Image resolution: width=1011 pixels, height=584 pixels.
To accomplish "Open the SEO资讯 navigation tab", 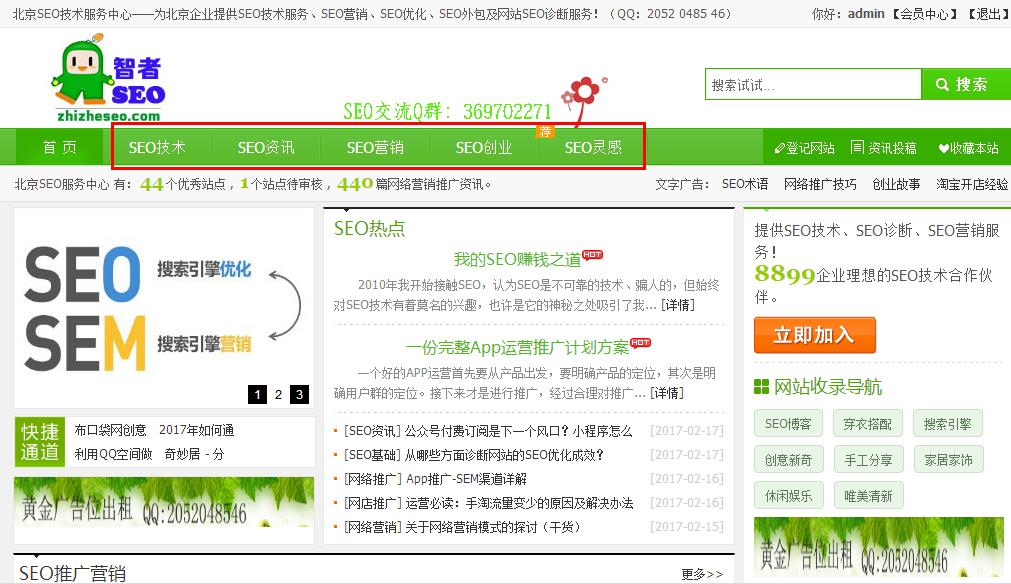I will tap(265, 147).
